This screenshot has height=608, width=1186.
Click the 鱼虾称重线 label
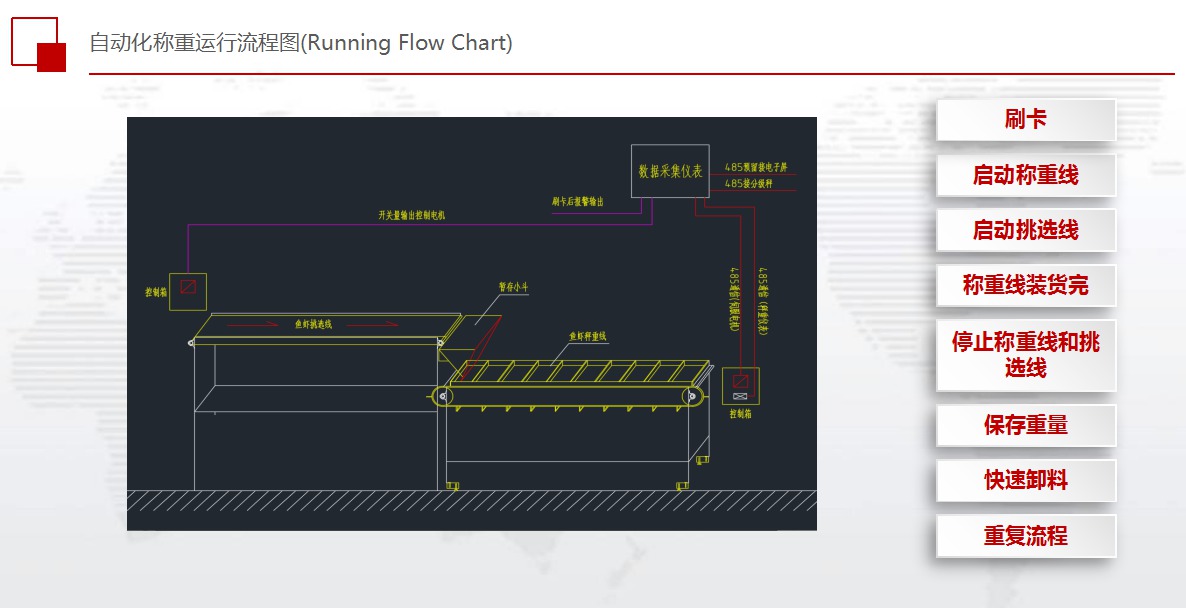(588, 336)
